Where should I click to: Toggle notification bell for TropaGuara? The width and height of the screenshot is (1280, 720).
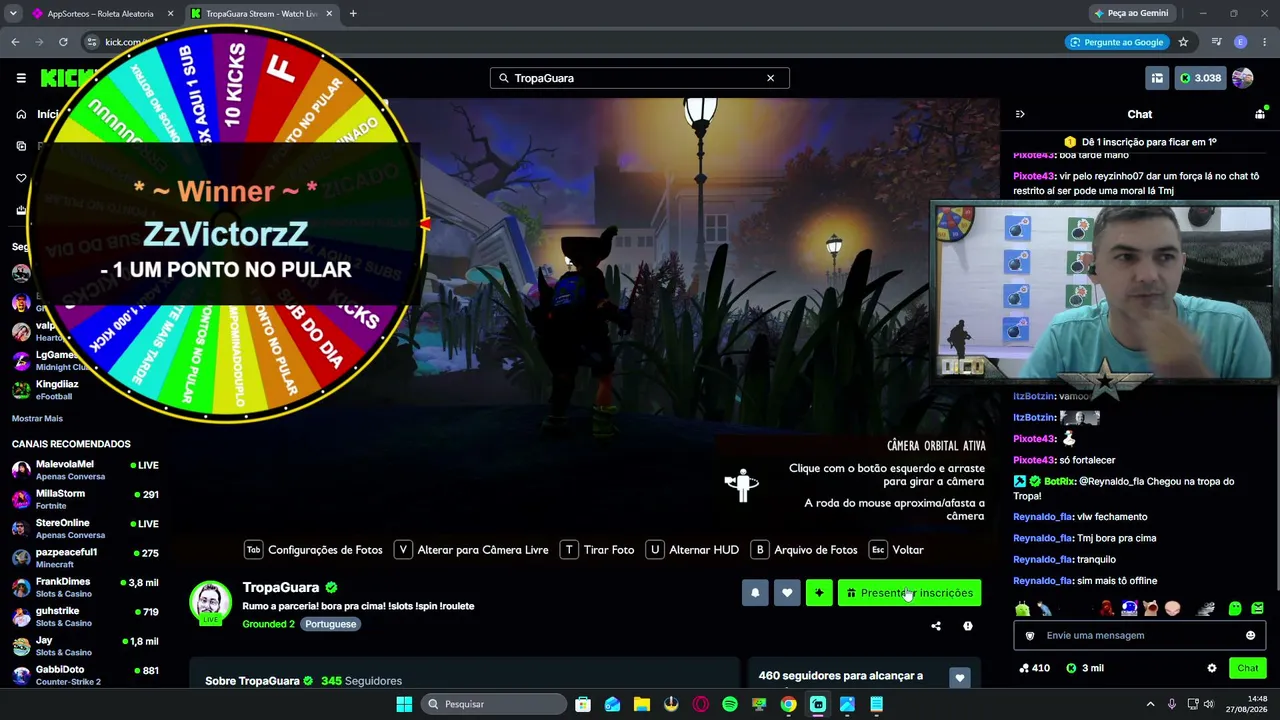point(755,593)
